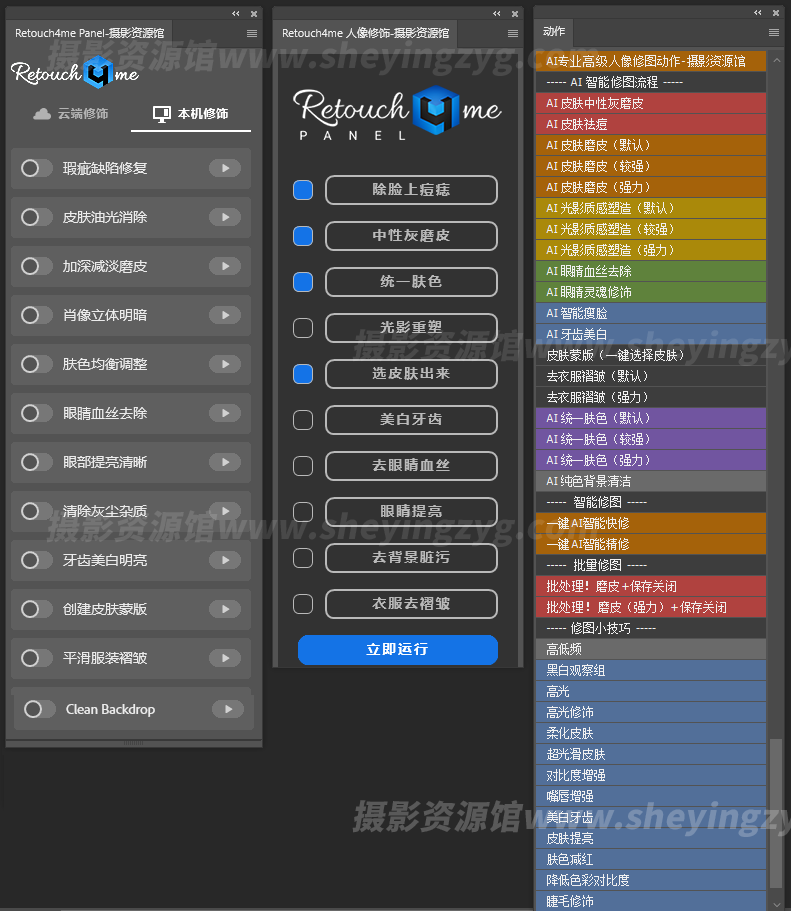Switch to the 云端修饰 tab

point(70,114)
